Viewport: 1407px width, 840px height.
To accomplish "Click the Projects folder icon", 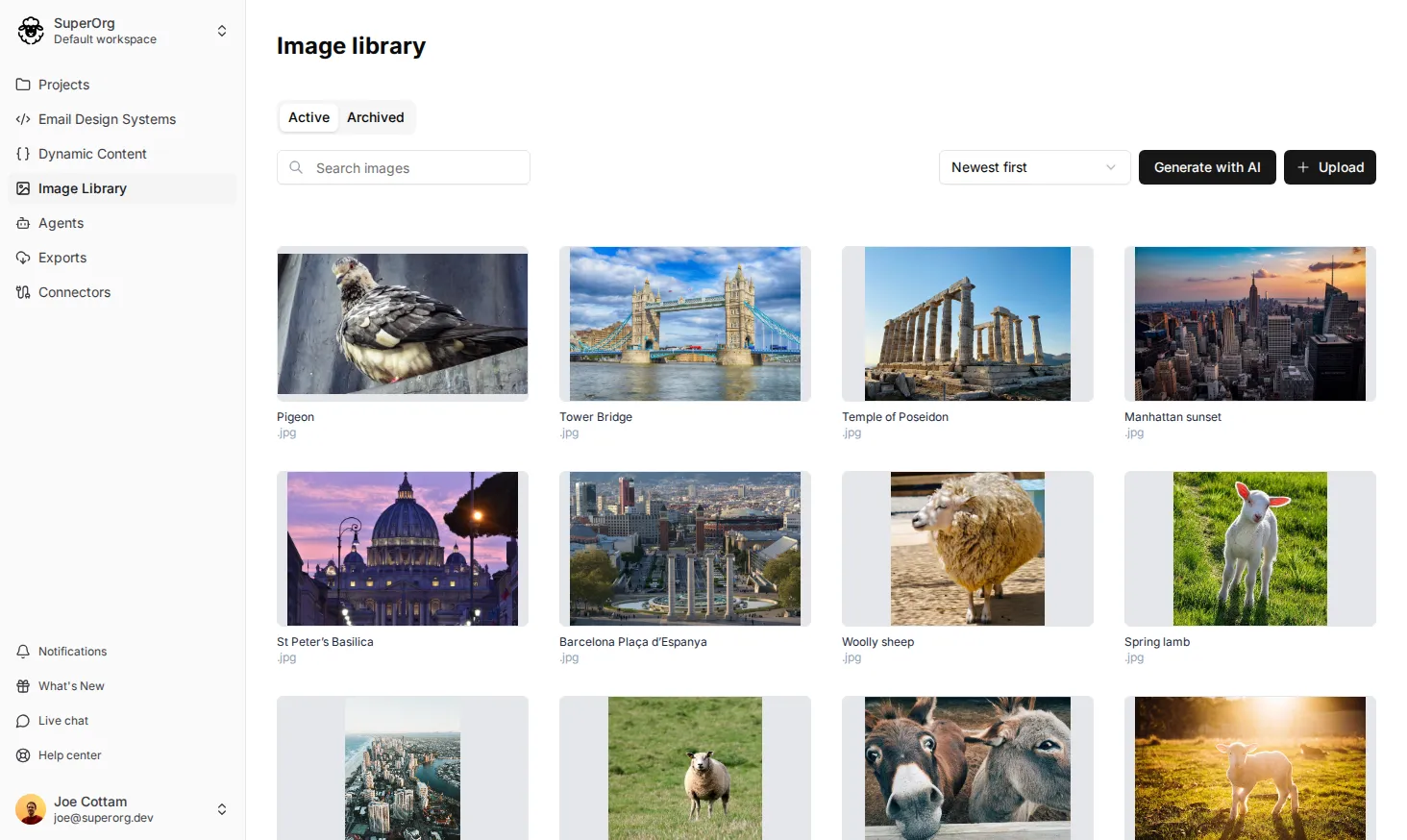I will coord(23,85).
